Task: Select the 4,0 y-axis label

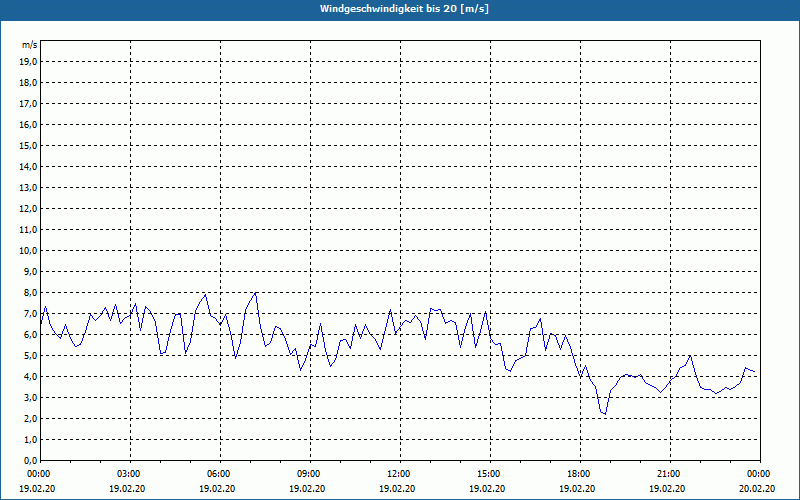Action: (31, 377)
